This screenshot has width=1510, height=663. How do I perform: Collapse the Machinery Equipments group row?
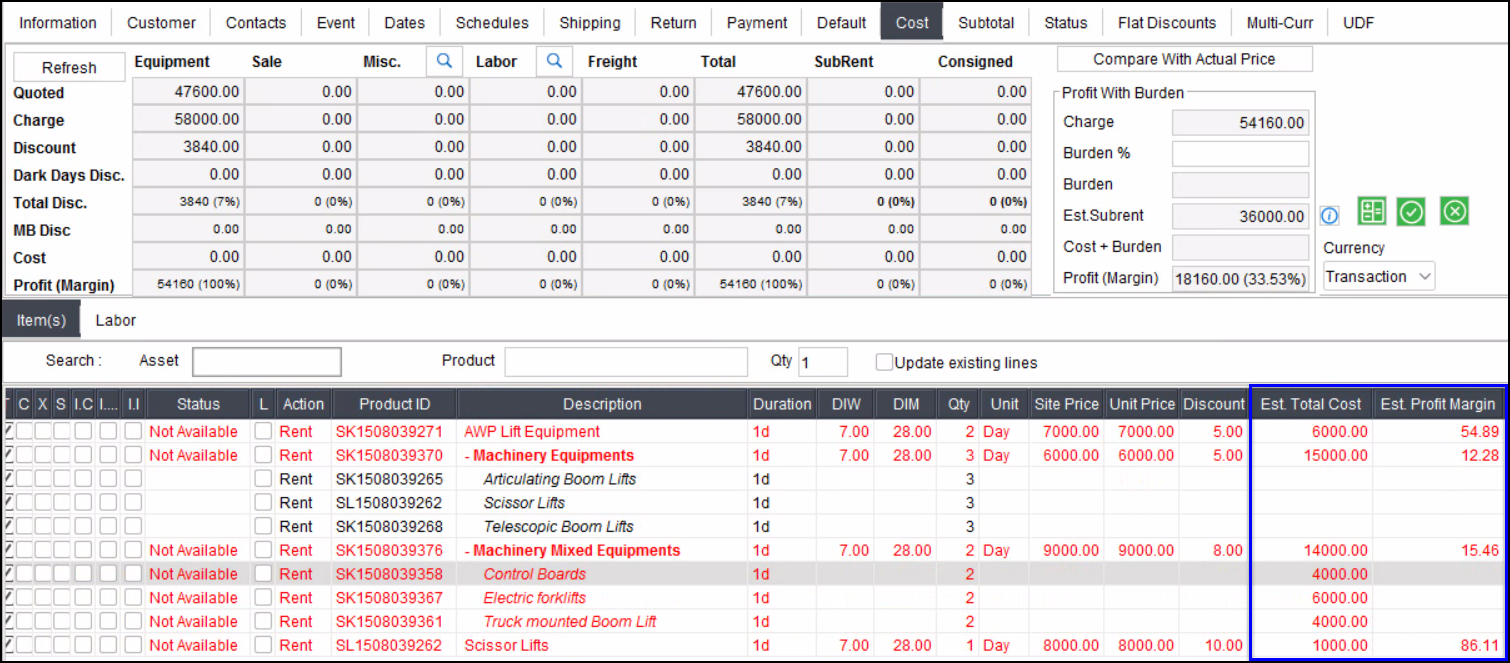tap(467, 456)
